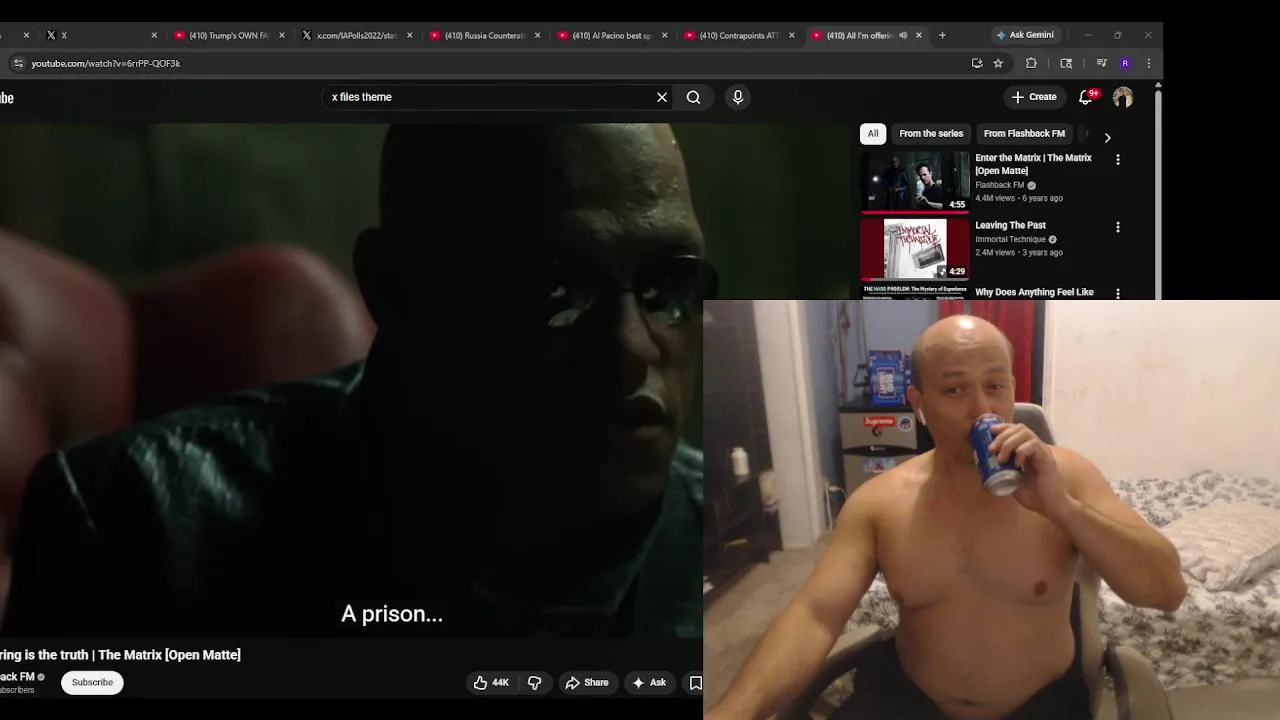Switch to Al Pacino best speech tab

612,35
